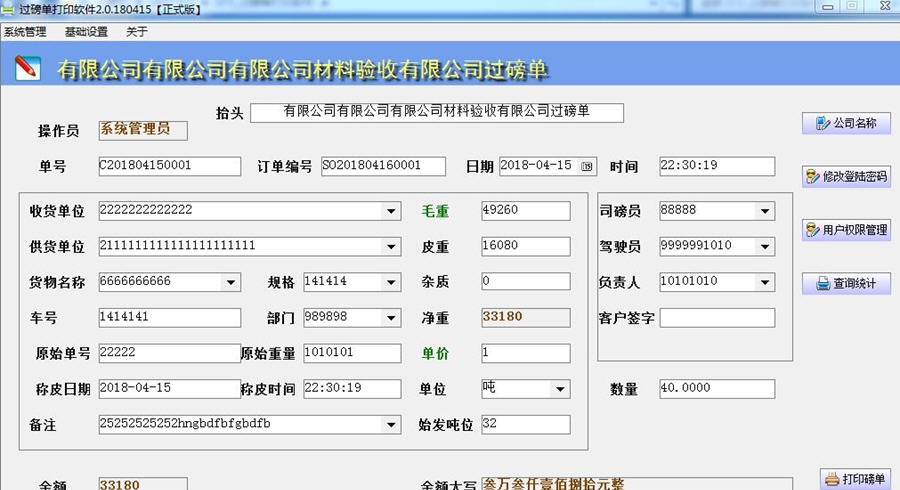Click the 收货单位 label
The width and height of the screenshot is (900, 490).
click(x=57, y=212)
